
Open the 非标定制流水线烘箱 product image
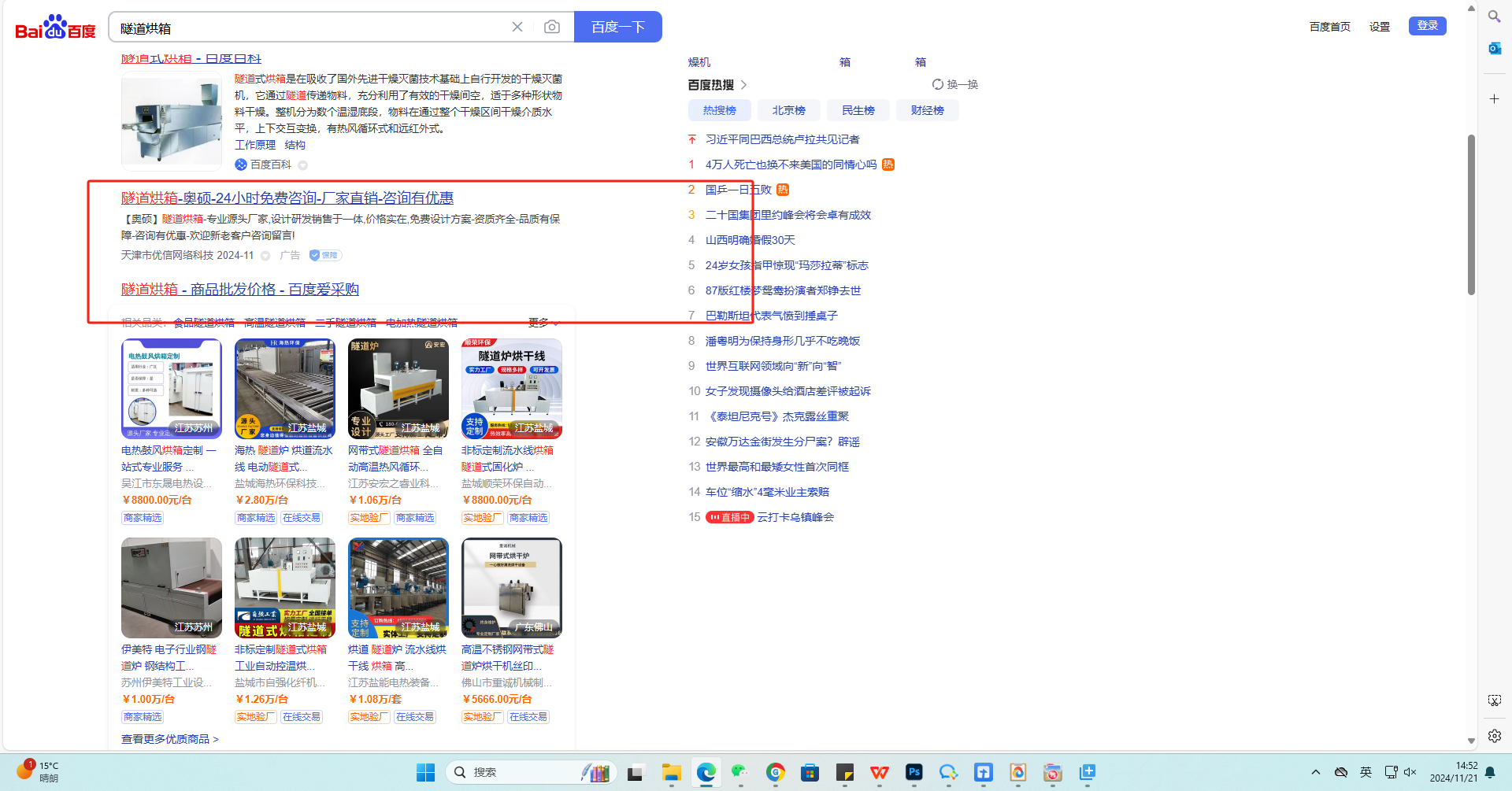pyautogui.click(x=512, y=389)
